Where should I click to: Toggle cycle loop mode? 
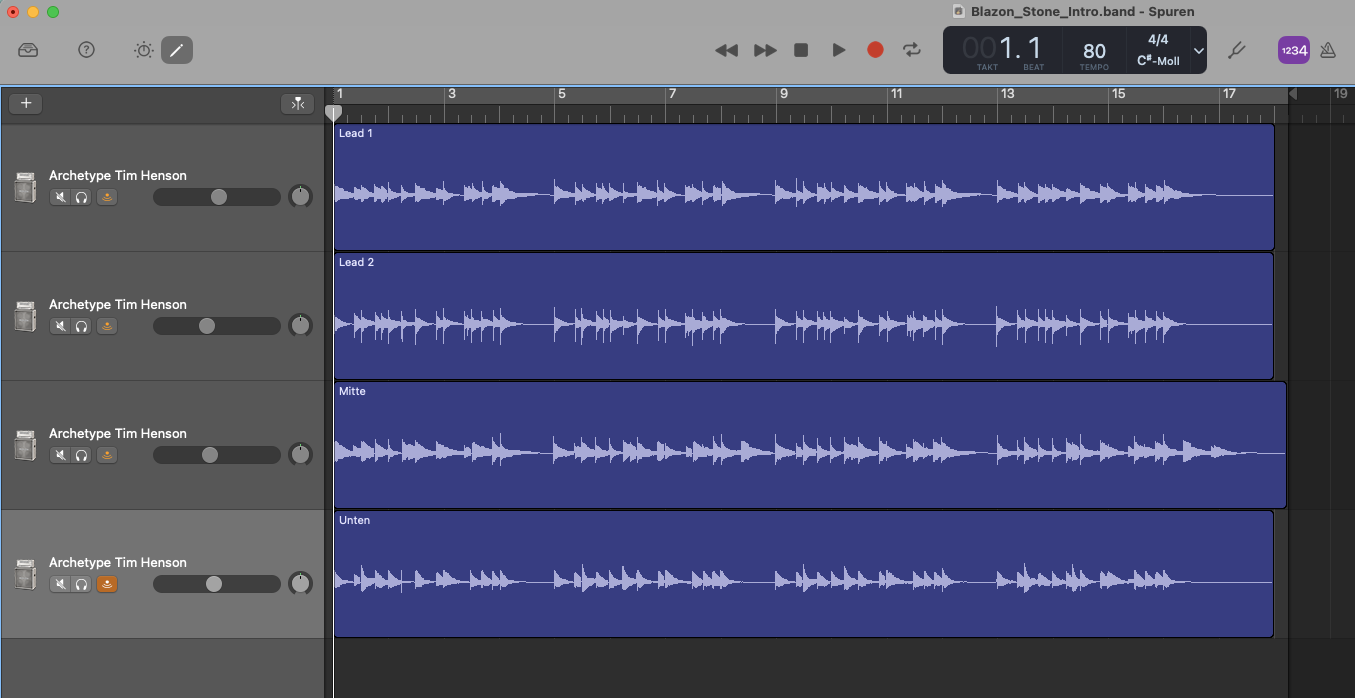pyautogui.click(x=911, y=50)
